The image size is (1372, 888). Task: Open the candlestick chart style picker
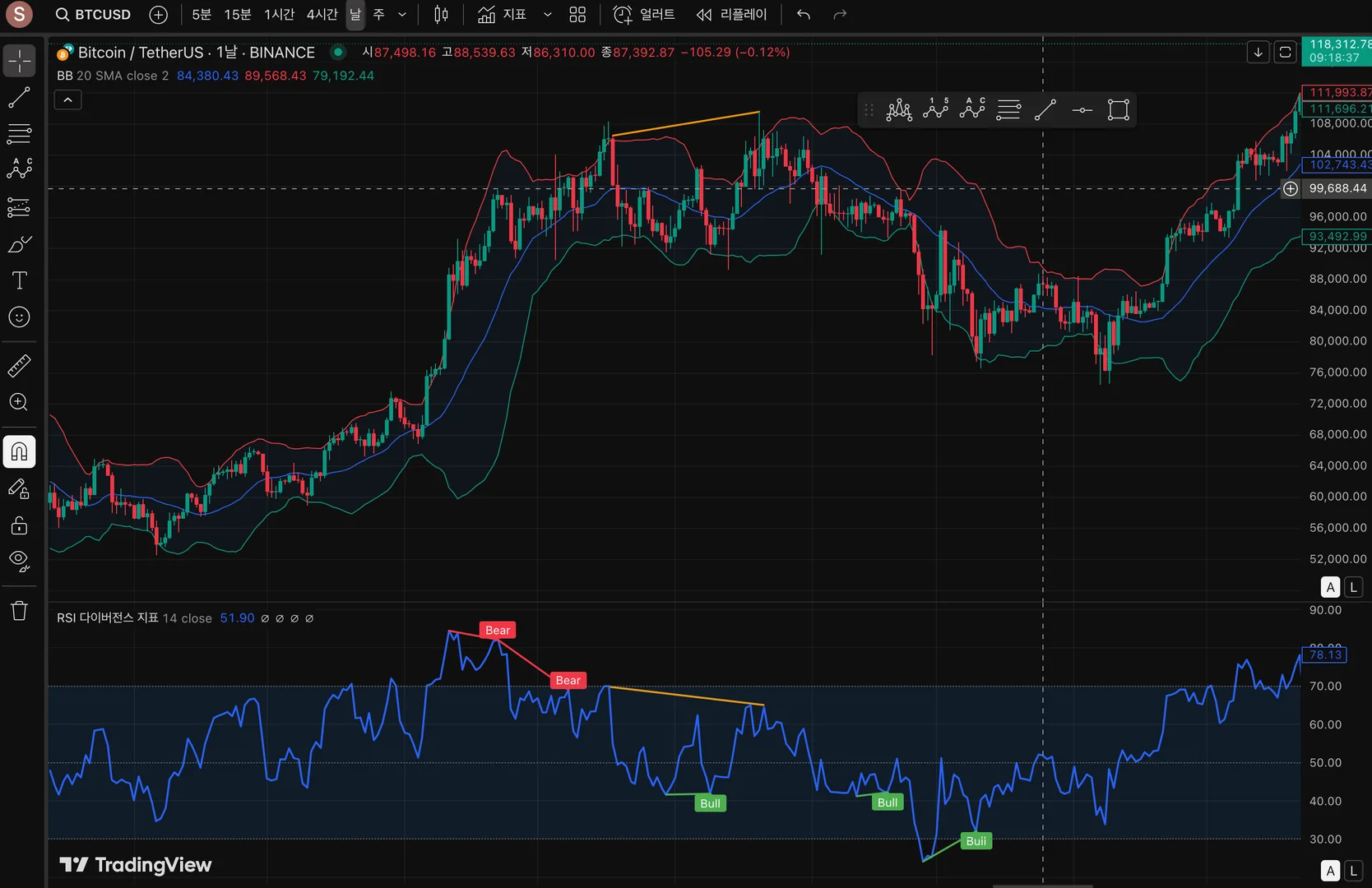[x=441, y=15]
